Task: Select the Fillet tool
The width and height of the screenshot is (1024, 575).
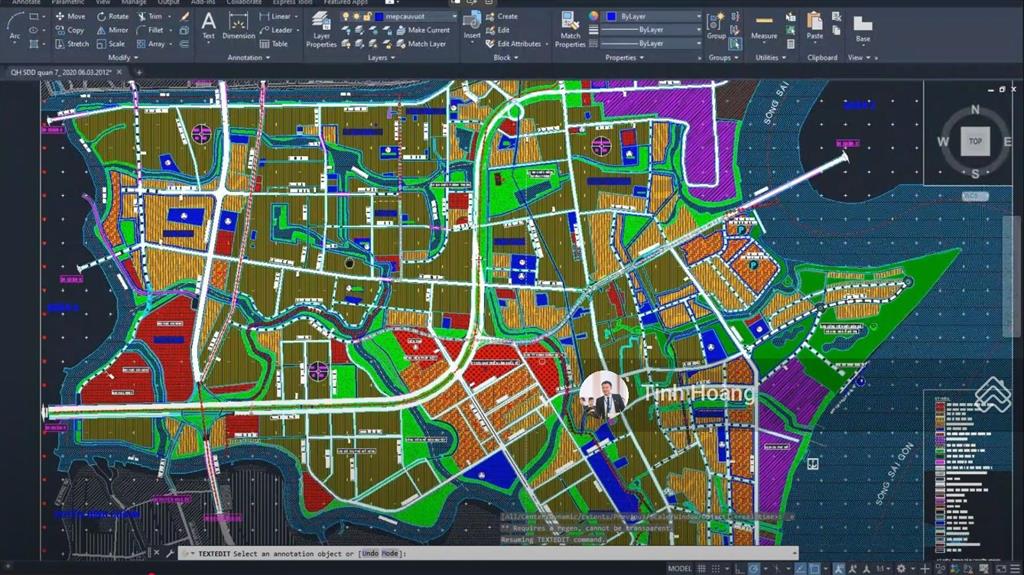Action: pyautogui.click(x=150, y=30)
